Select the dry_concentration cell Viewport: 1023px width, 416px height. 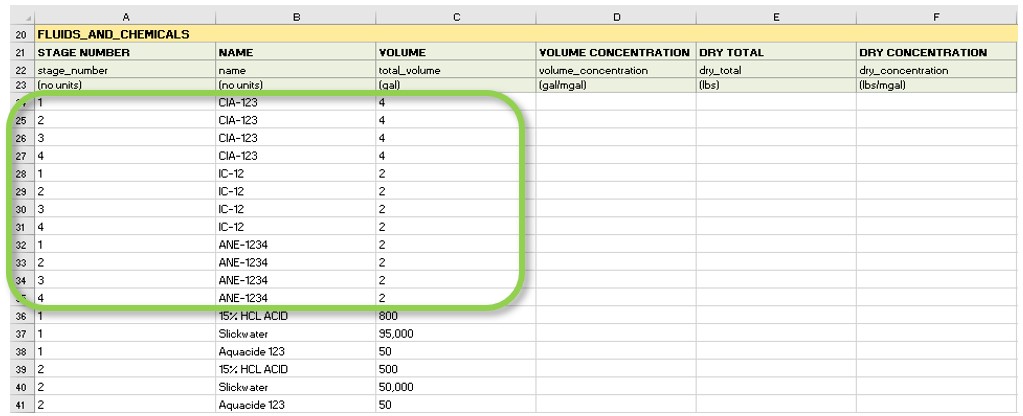936,70
